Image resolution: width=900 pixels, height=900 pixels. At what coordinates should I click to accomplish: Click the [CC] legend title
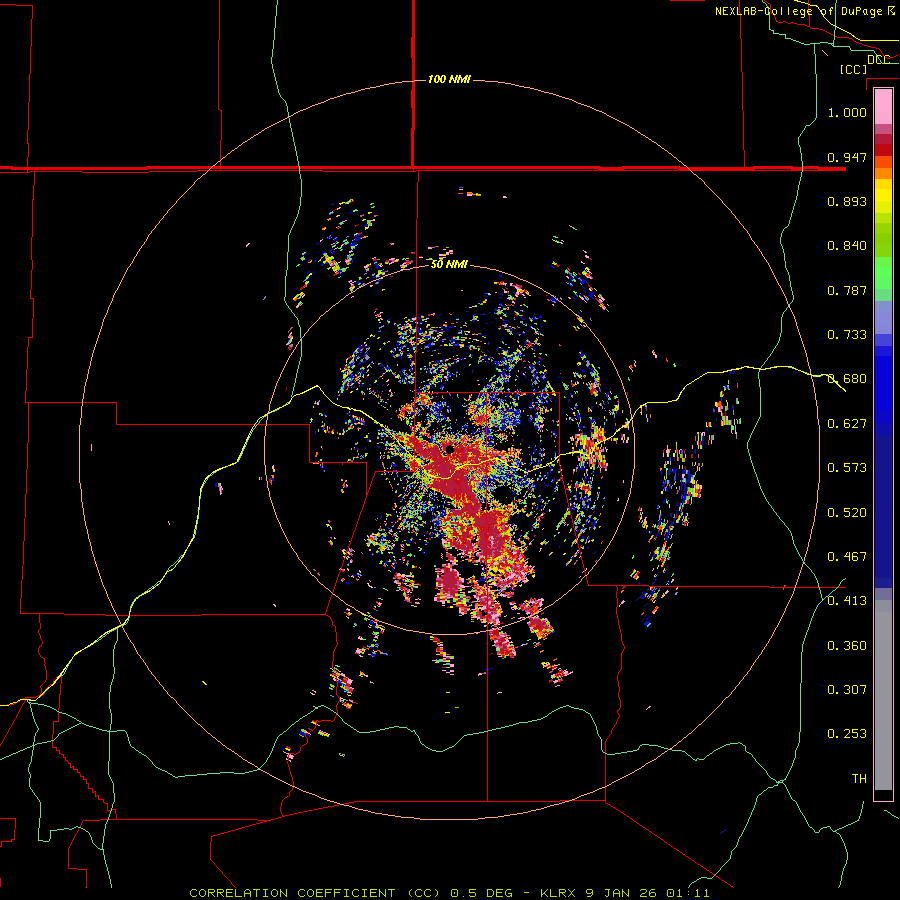(x=854, y=69)
